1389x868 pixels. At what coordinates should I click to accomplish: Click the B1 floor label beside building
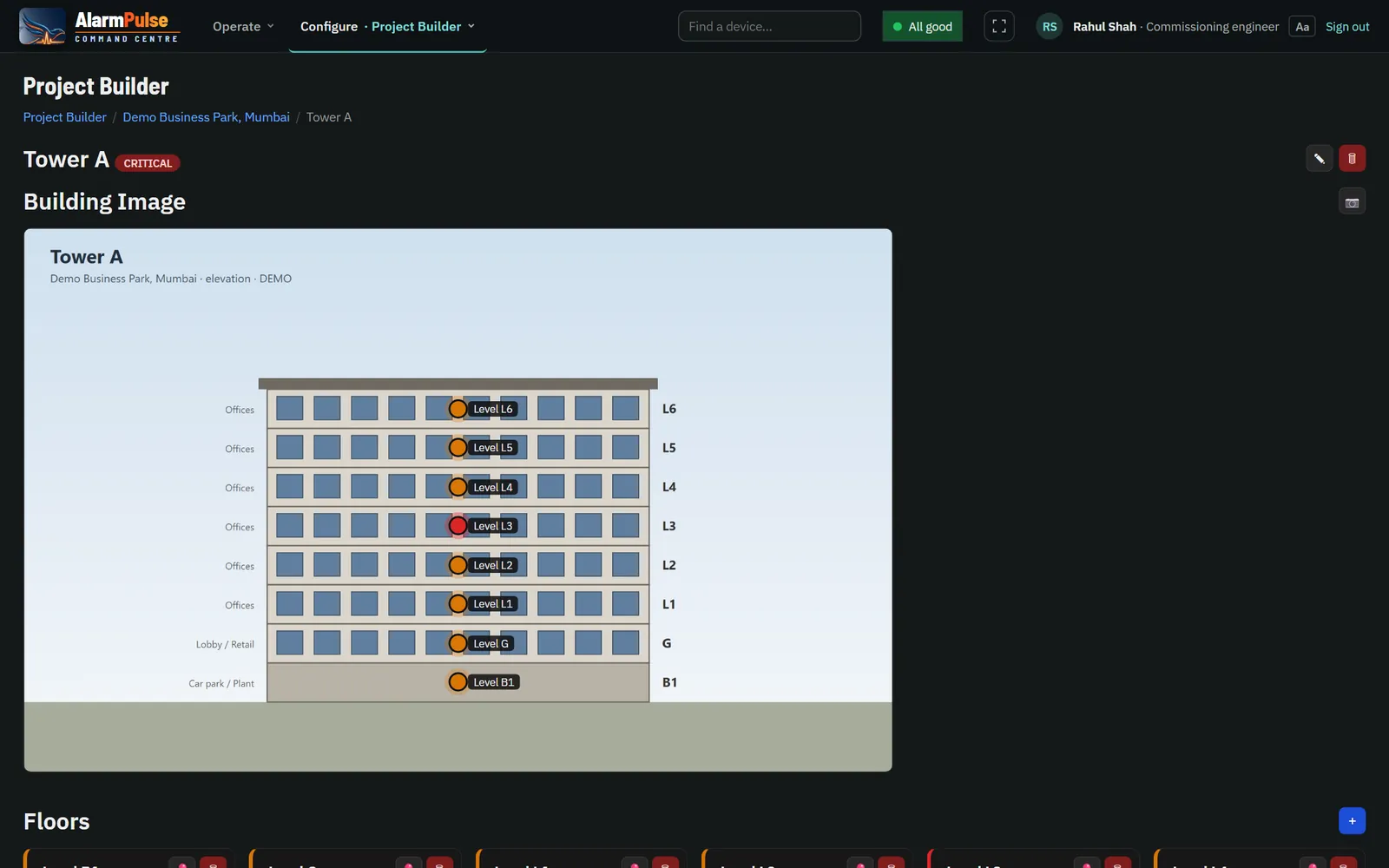[x=669, y=682]
